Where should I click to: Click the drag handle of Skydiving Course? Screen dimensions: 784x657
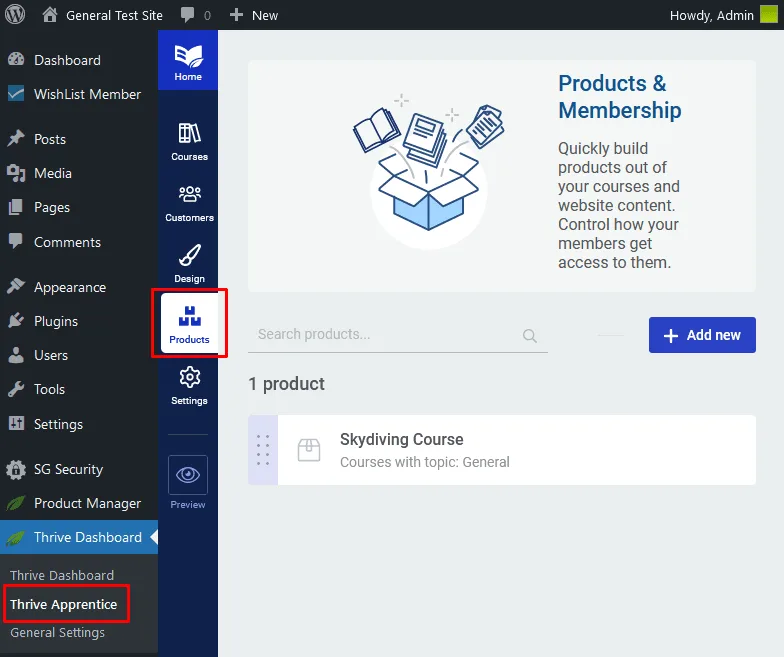pos(263,450)
